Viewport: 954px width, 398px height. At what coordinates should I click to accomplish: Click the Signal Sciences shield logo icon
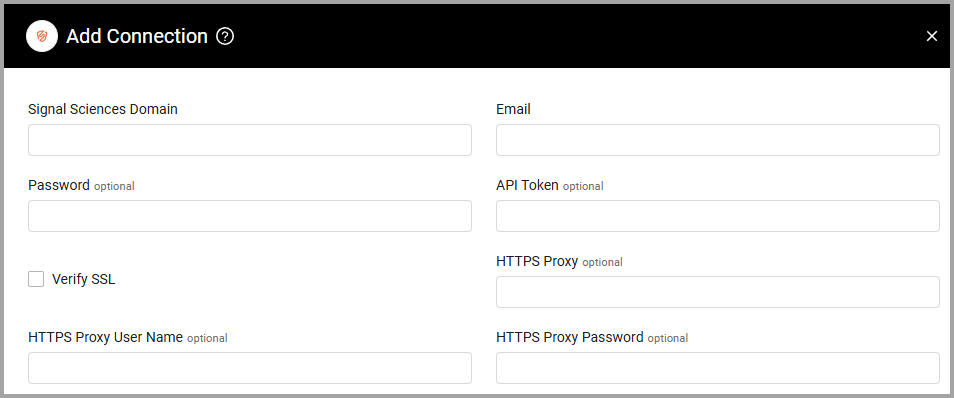tap(41, 37)
